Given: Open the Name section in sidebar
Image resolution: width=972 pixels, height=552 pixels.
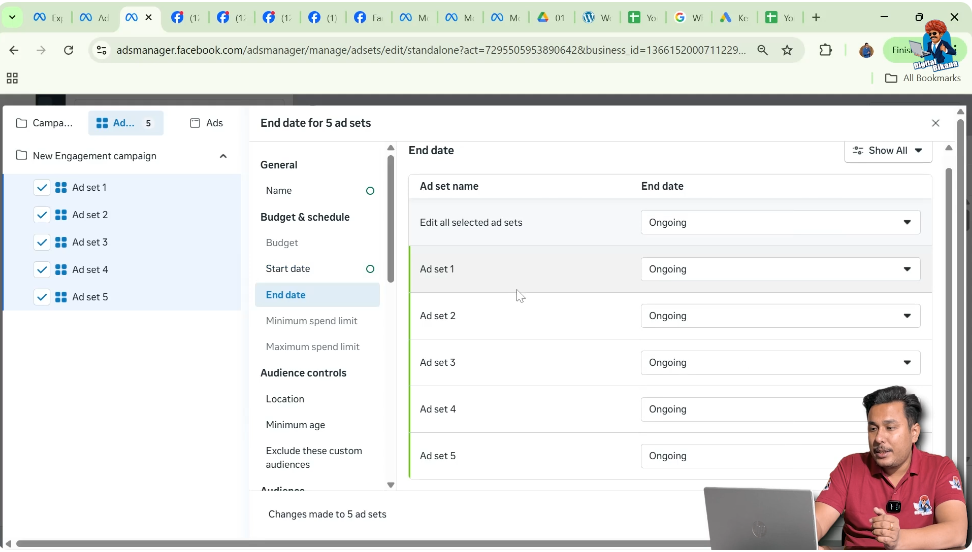Looking at the screenshot, I should pyautogui.click(x=317, y=190).
